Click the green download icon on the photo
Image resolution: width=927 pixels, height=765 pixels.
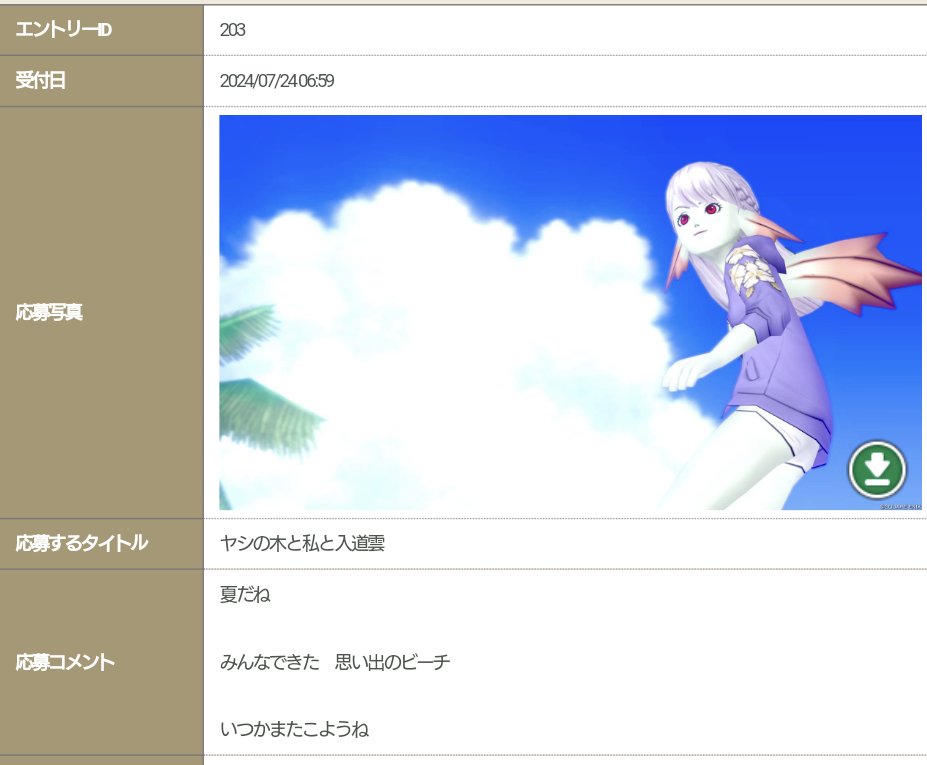[x=877, y=471]
